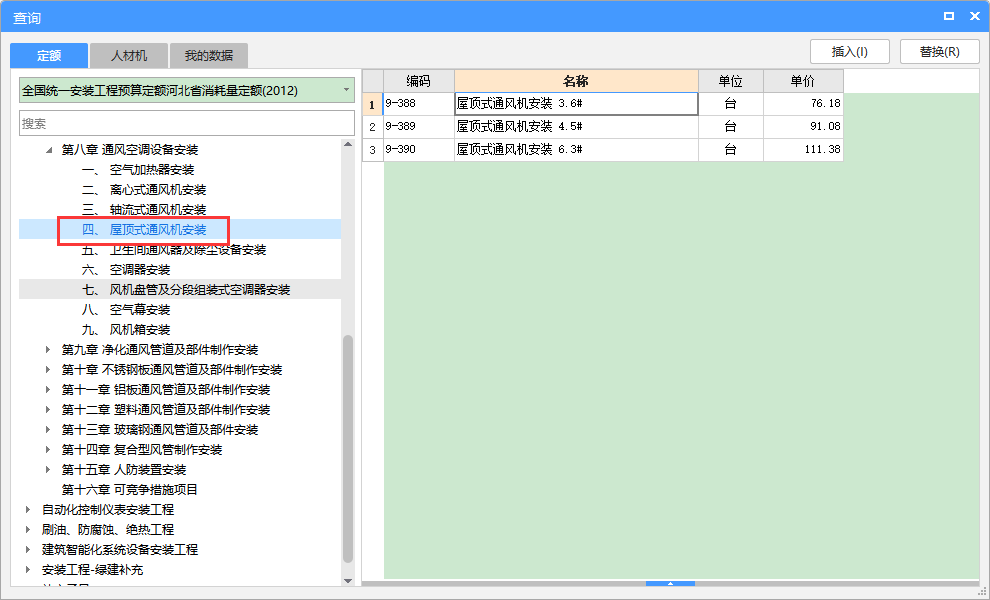990x600 pixels.
Task: Select code cell 9-390
Action: [x=419, y=150]
